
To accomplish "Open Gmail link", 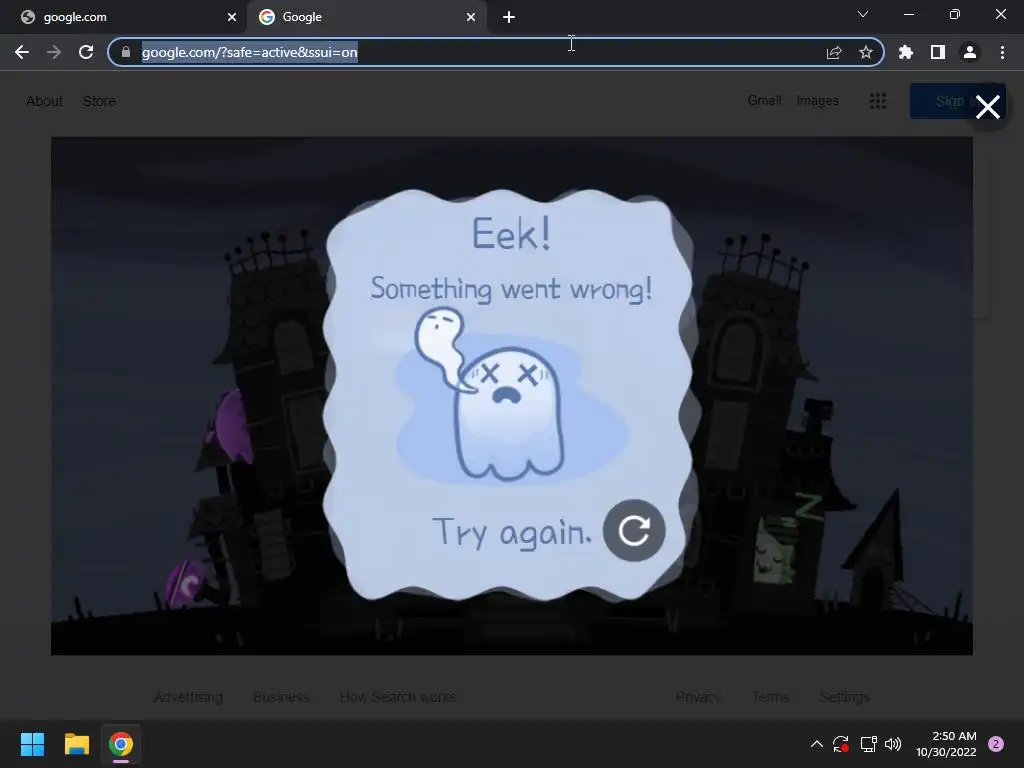I will [x=764, y=101].
